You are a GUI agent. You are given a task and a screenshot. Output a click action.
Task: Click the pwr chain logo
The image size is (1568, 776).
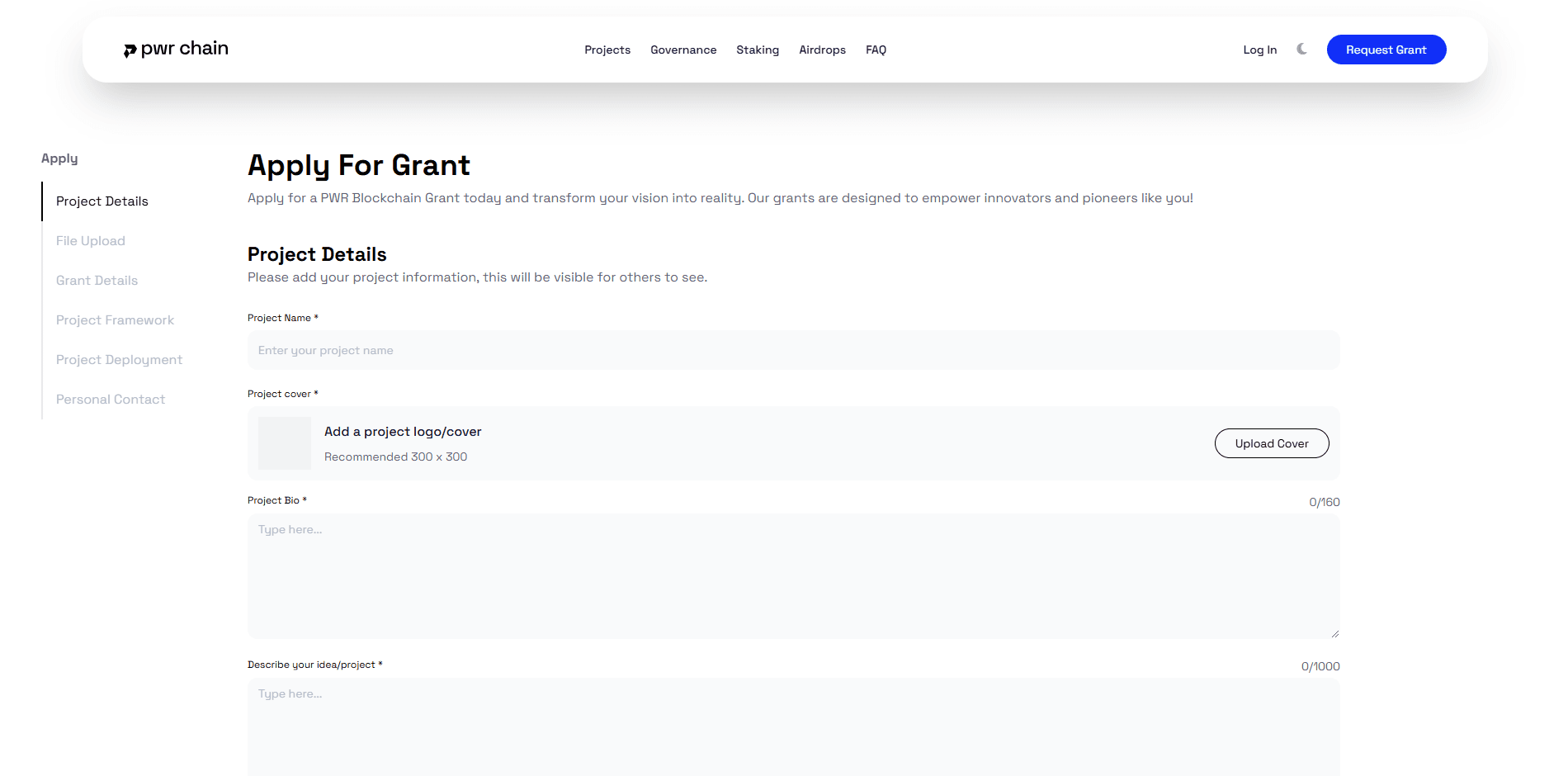point(176,49)
